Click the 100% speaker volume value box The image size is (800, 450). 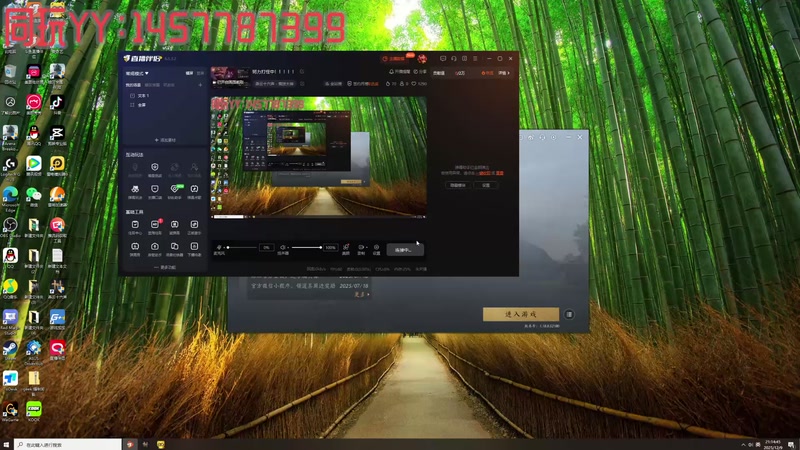331,247
